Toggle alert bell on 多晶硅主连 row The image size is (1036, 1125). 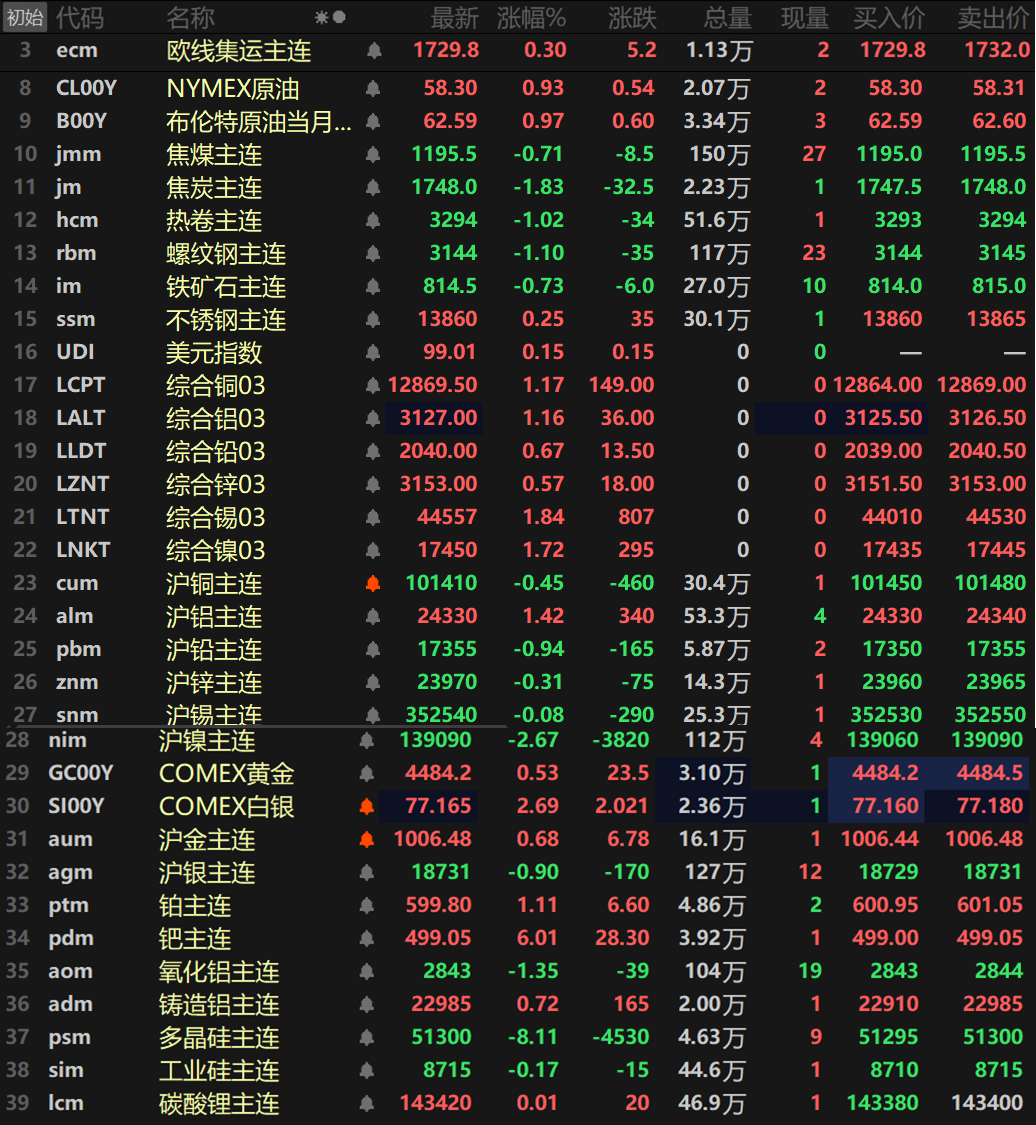[x=366, y=1038]
